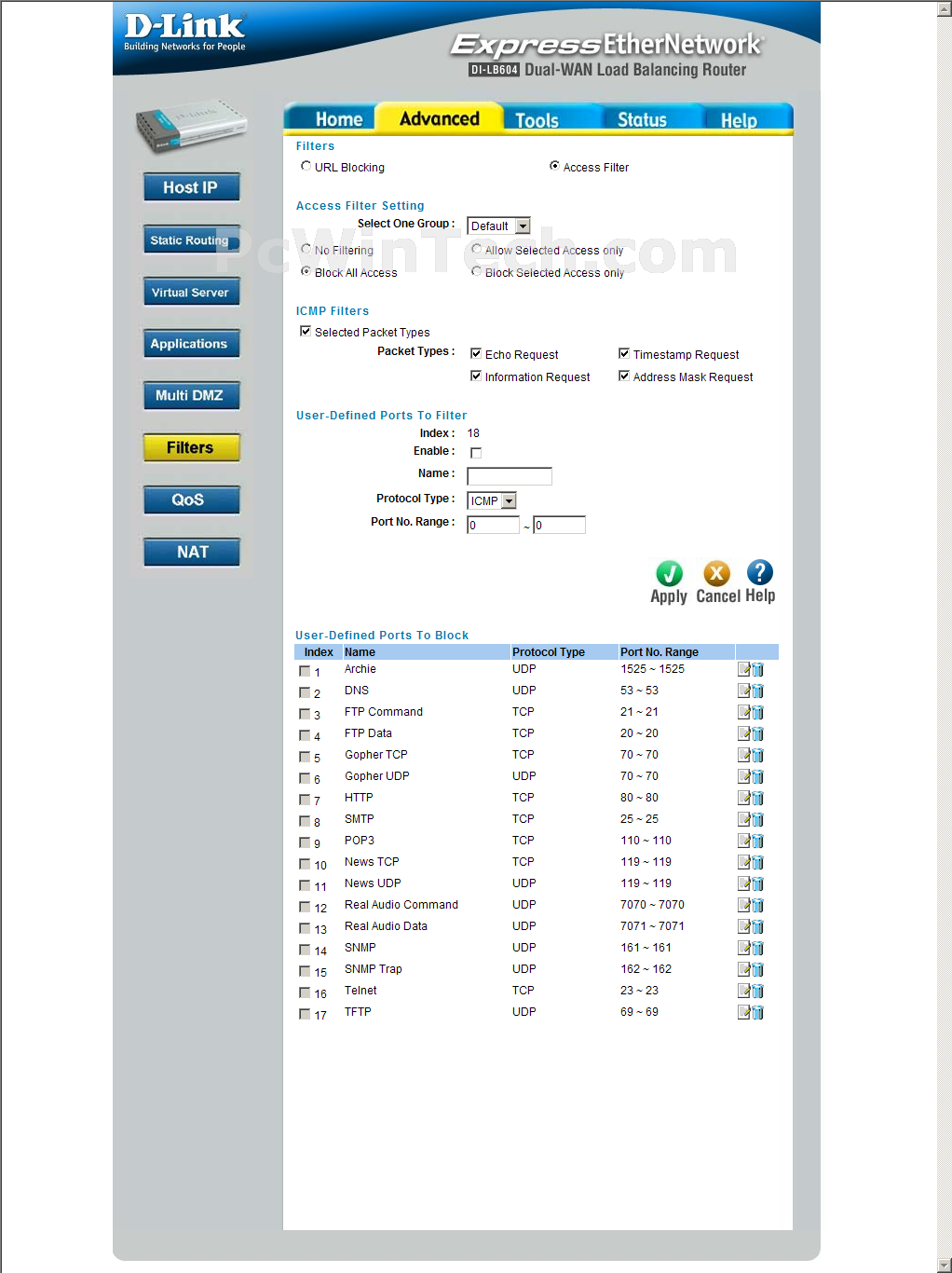Delete the TFTP port entry

pyautogui.click(x=757, y=1012)
